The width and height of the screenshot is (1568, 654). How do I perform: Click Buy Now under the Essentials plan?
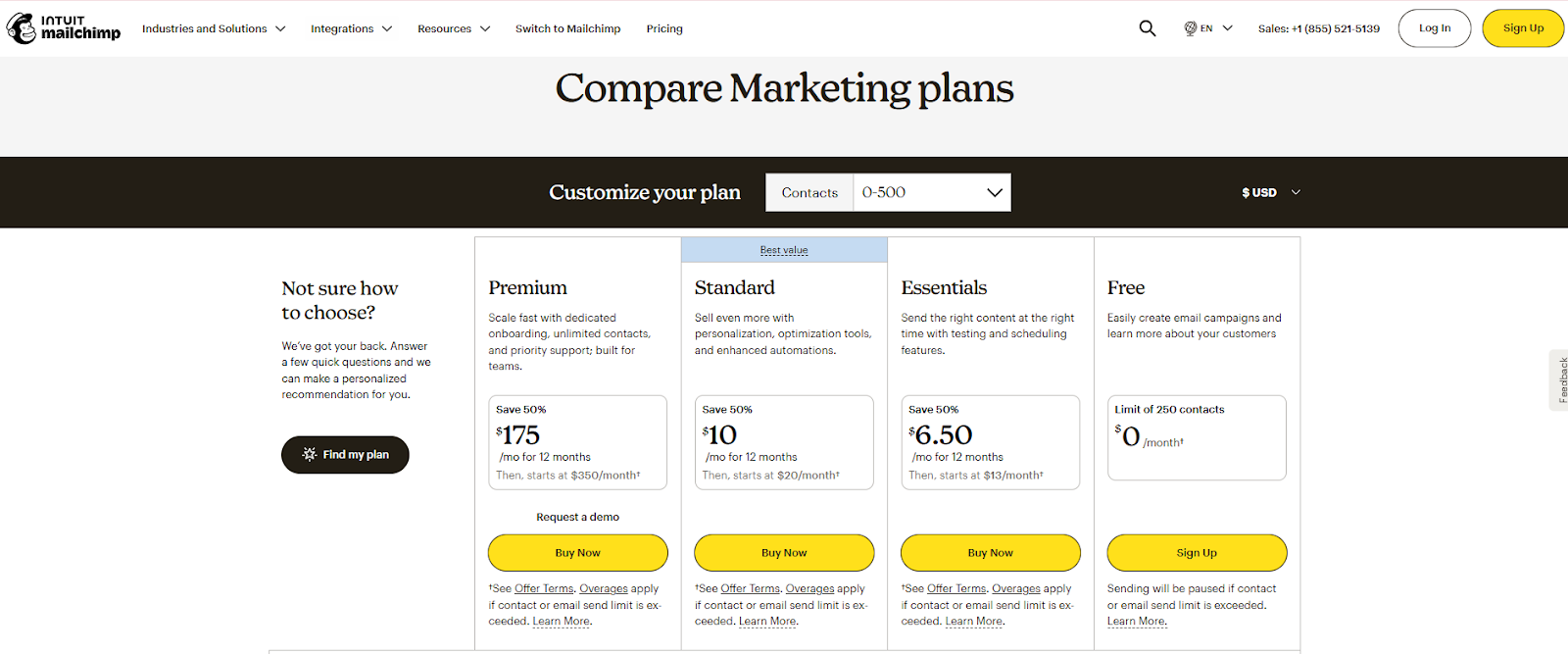[x=990, y=552]
